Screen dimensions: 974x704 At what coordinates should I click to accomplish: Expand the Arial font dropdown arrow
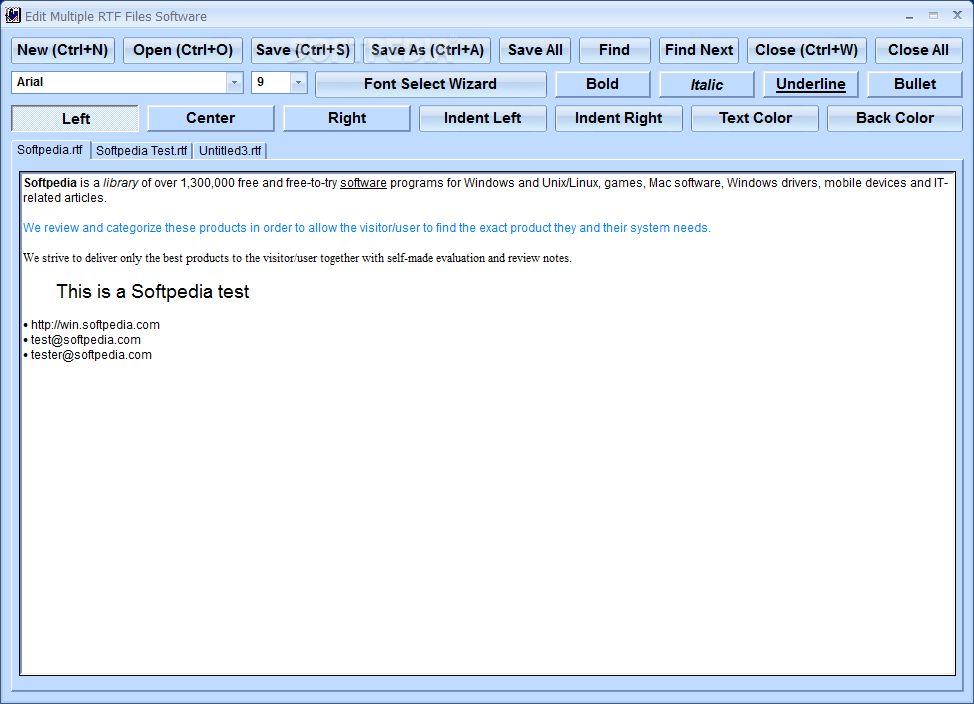(x=234, y=82)
